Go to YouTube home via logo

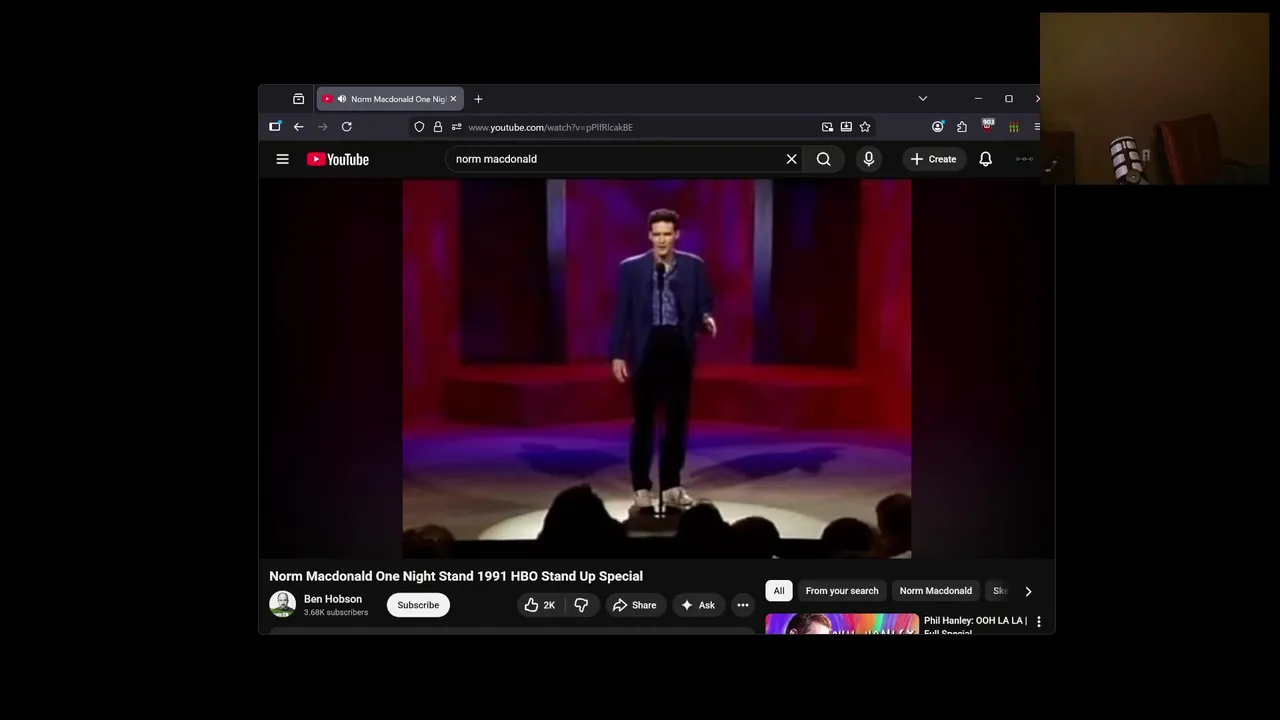coord(338,159)
